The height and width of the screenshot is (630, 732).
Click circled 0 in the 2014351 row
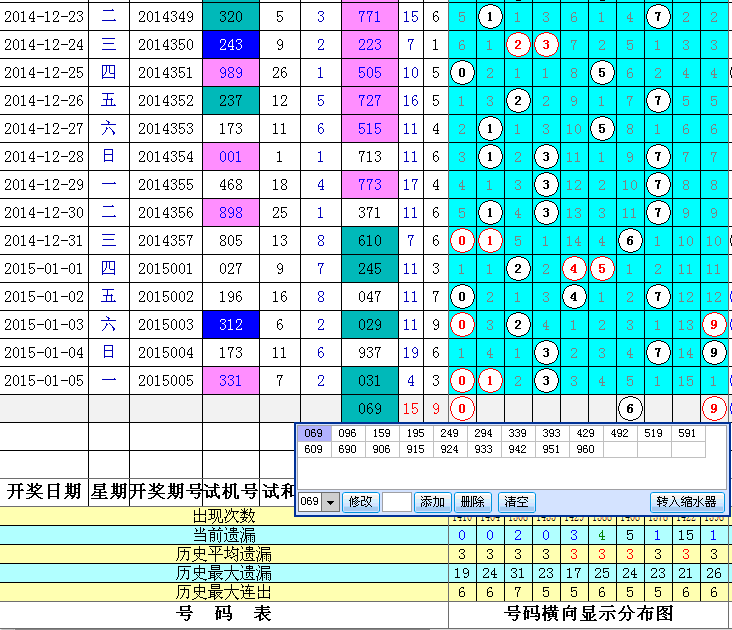(x=461, y=73)
